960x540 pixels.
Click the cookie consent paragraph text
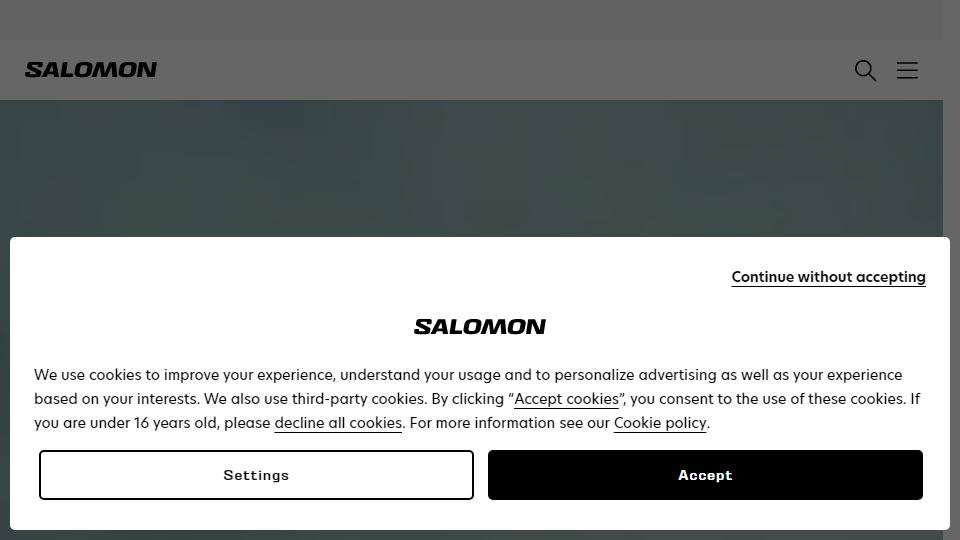tap(477, 399)
